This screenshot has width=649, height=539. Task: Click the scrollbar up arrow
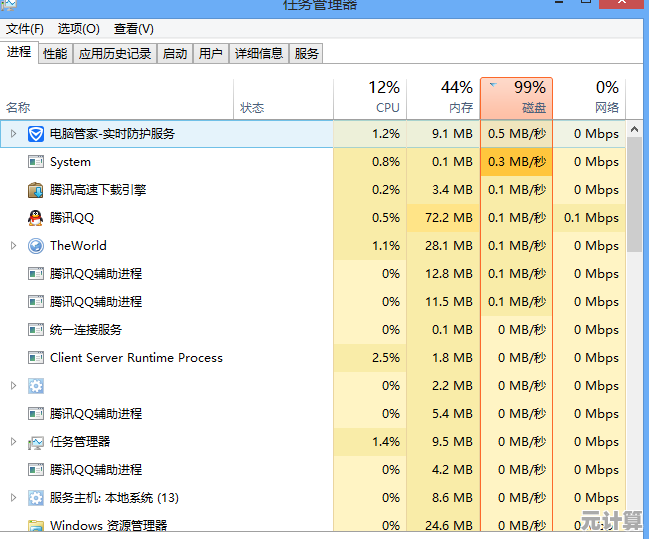[x=635, y=129]
